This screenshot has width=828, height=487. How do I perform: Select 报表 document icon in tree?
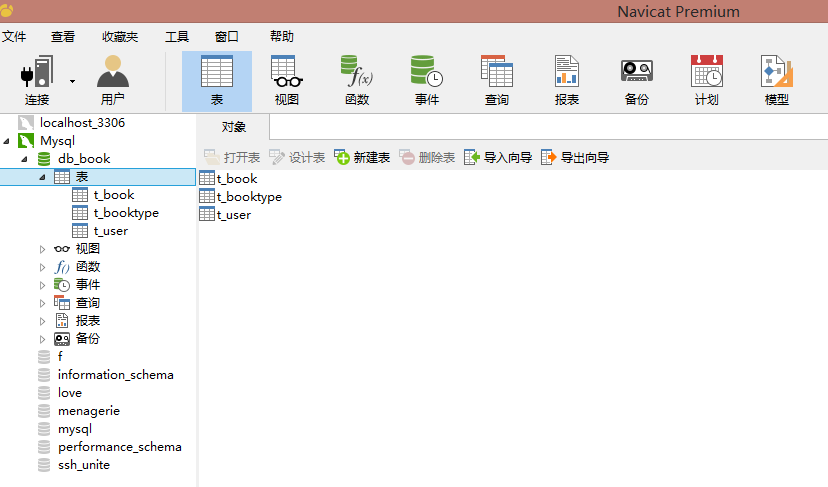(x=62, y=321)
